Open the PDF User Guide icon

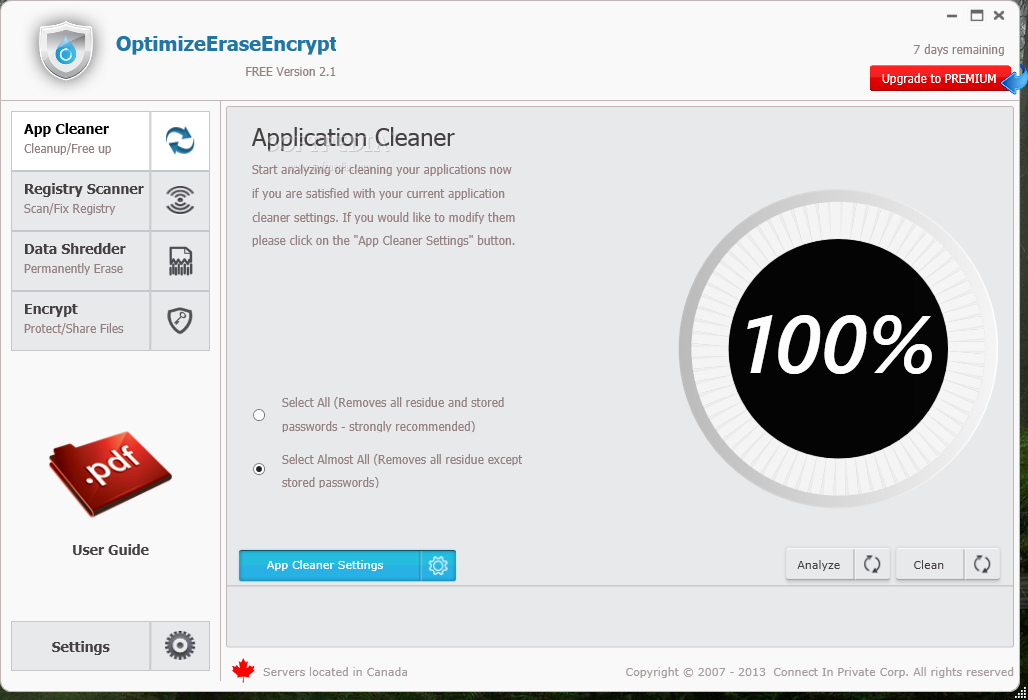109,473
